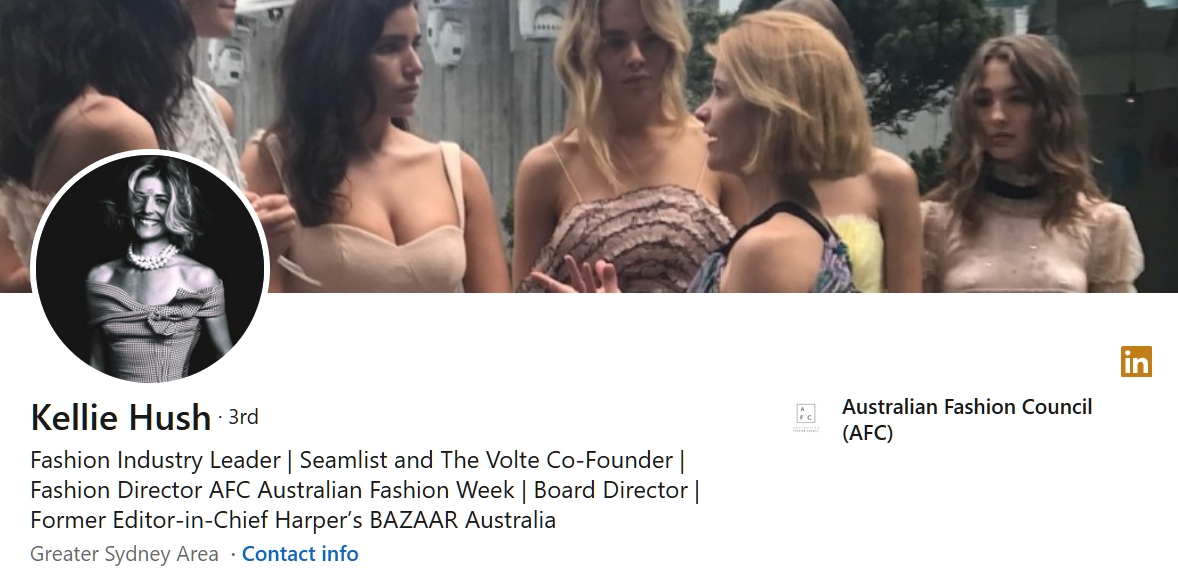The width and height of the screenshot is (1178, 574).
Task: Click the Contact info link
Action: [x=300, y=554]
